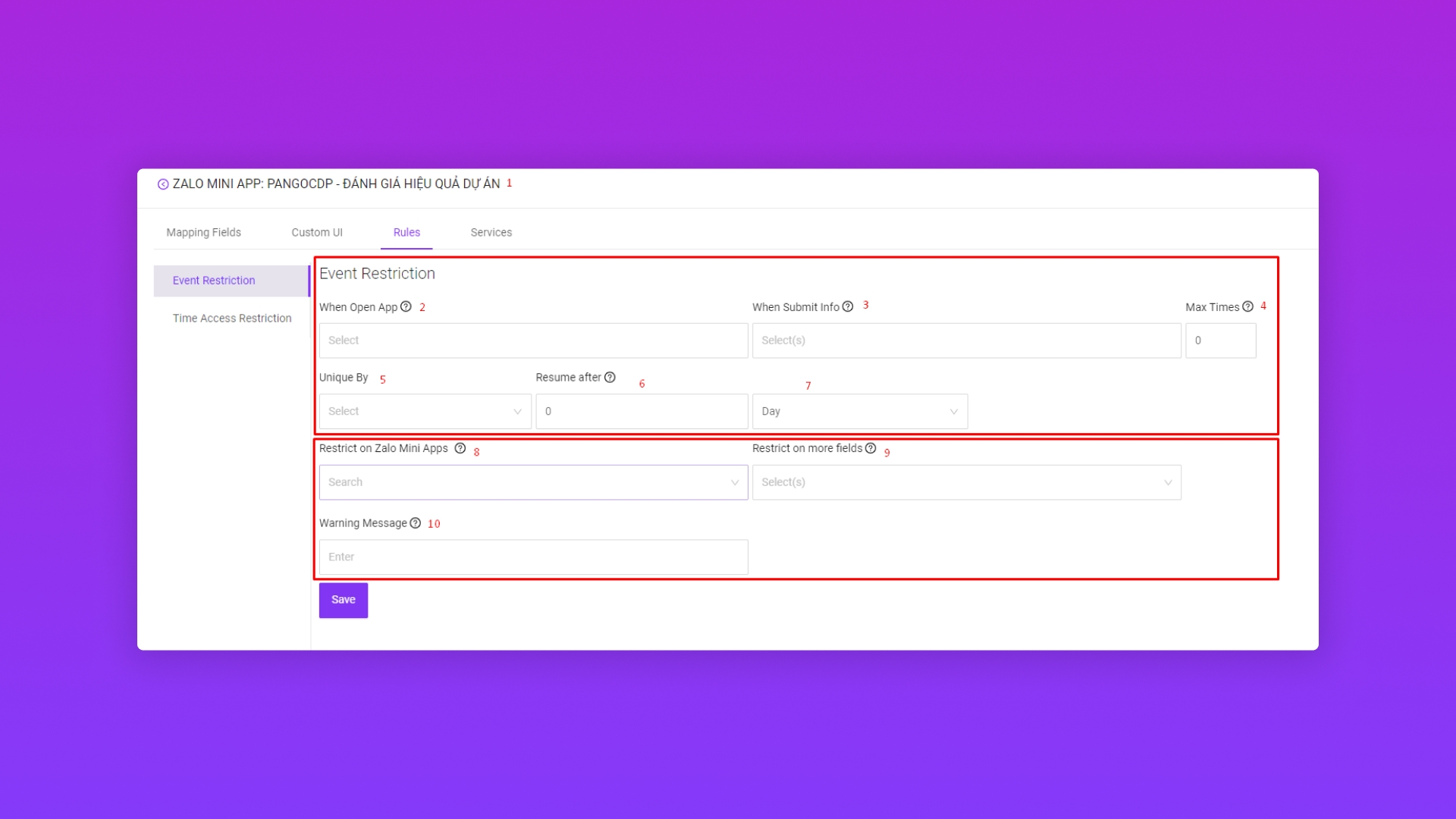Click help icon beside Warning Message label
Viewport: 1456px width, 819px height.
(415, 523)
